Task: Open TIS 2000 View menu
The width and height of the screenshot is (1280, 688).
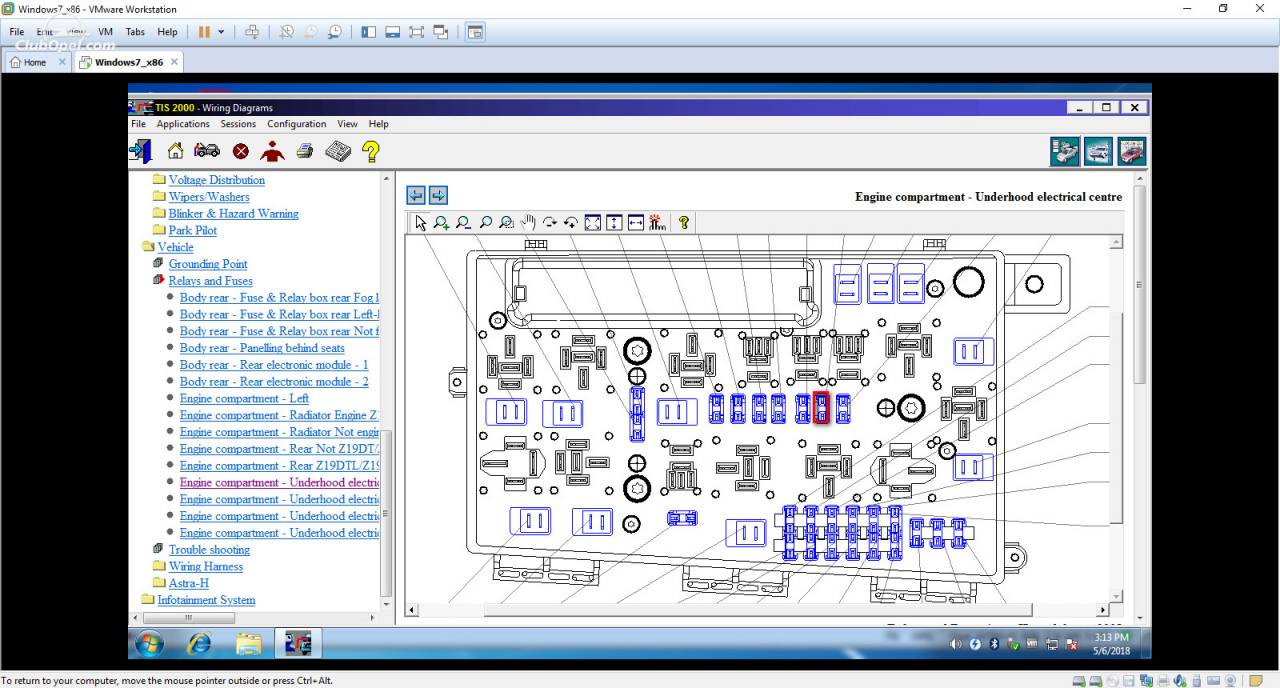Action: (x=347, y=124)
